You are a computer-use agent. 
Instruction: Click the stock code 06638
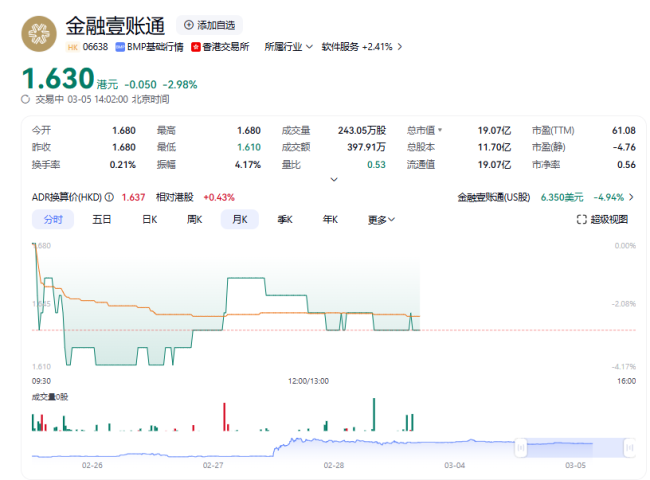point(95,47)
